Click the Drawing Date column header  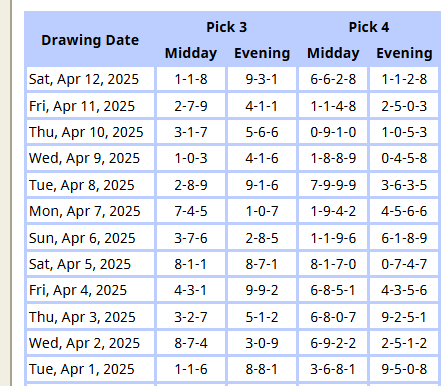click(x=90, y=40)
